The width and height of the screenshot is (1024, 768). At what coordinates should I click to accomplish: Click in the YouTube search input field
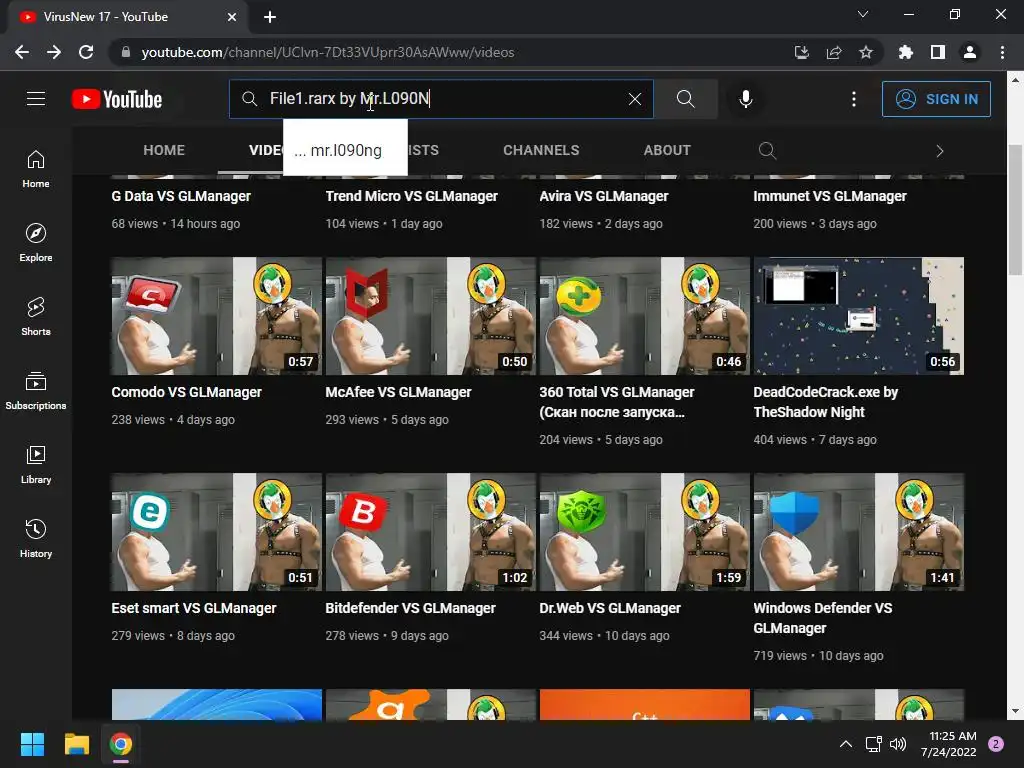point(441,99)
